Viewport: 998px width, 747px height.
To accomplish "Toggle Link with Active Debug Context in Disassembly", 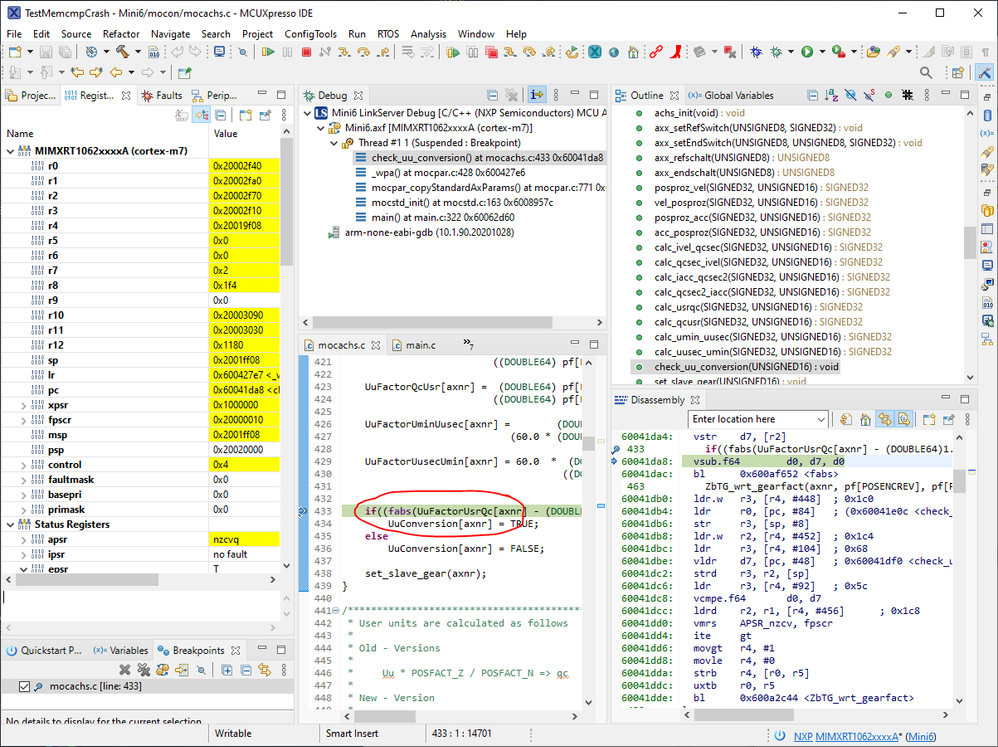I will coord(883,419).
